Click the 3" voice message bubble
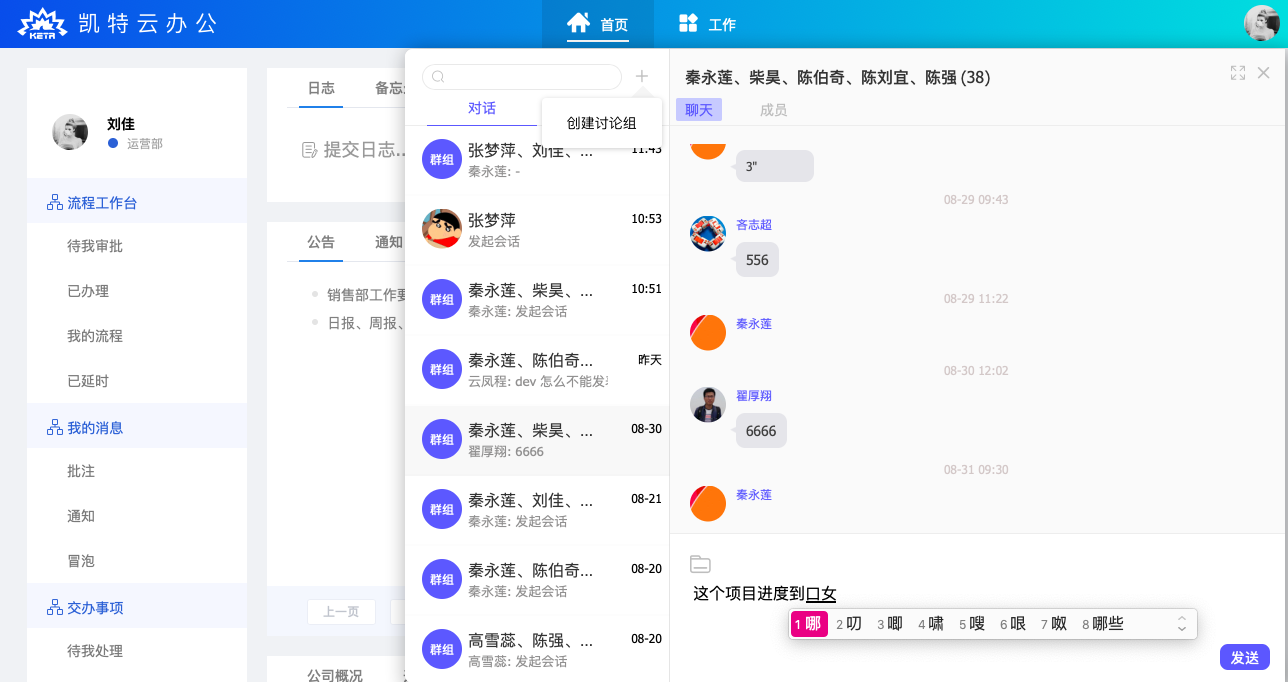 pyautogui.click(x=774, y=166)
